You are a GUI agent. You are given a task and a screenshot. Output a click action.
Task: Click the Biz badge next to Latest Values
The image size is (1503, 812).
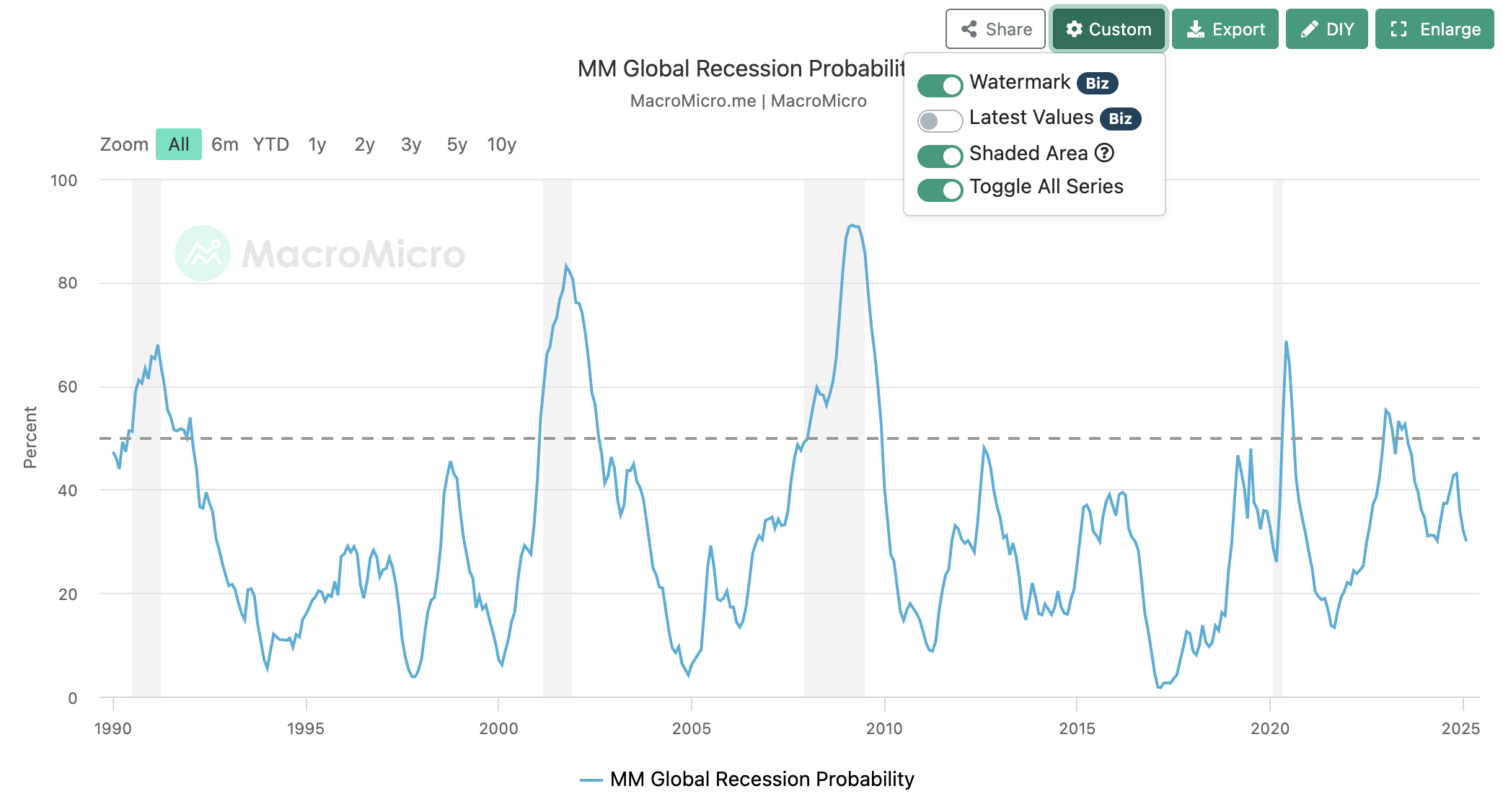tap(1120, 118)
